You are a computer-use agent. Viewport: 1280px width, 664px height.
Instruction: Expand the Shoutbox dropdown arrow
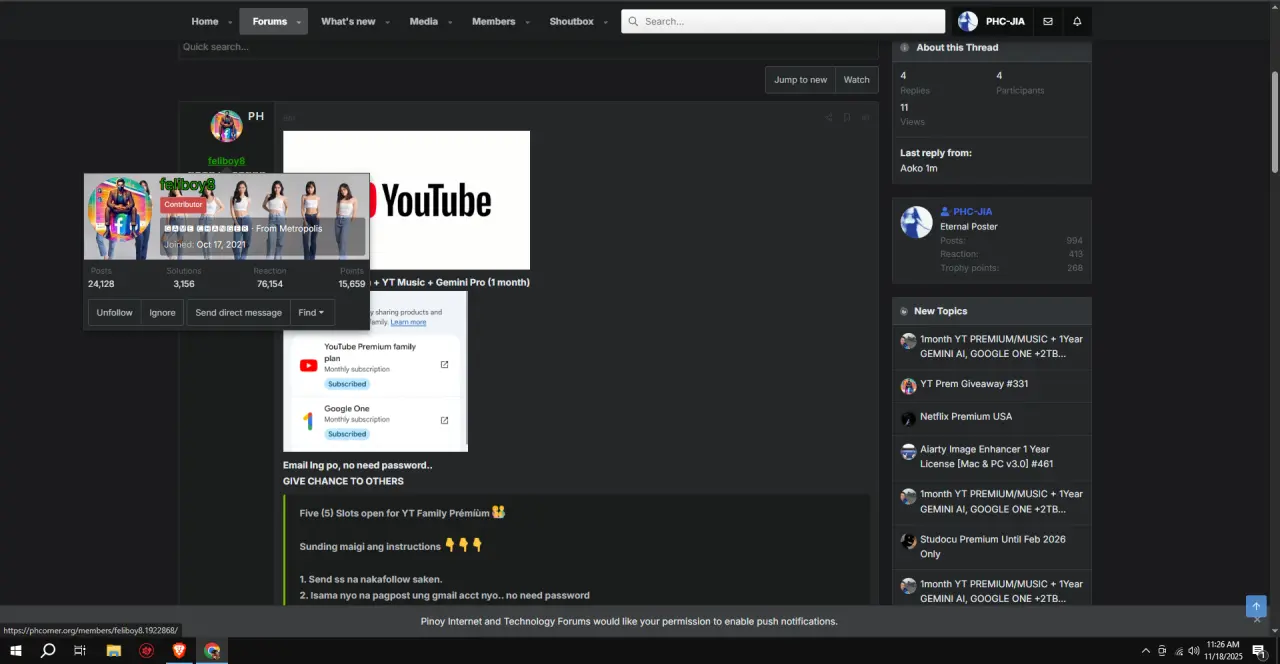click(x=605, y=22)
